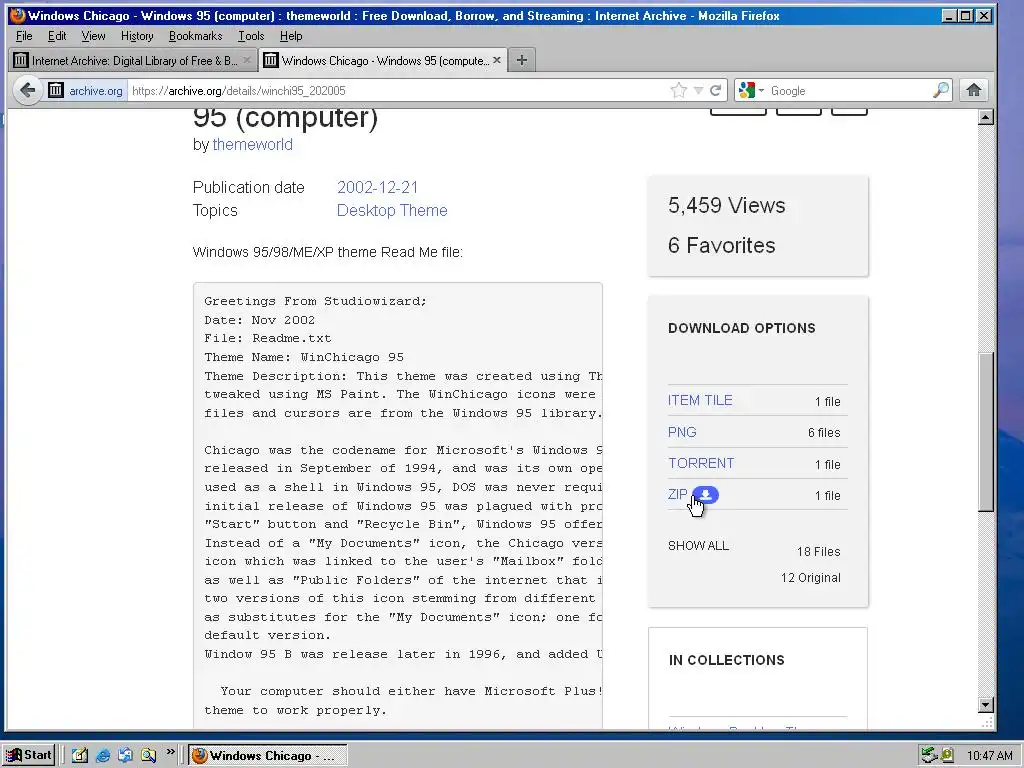Bookmark this page with the star icon
Image resolution: width=1024 pixels, height=768 pixels.
click(x=679, y=90)
